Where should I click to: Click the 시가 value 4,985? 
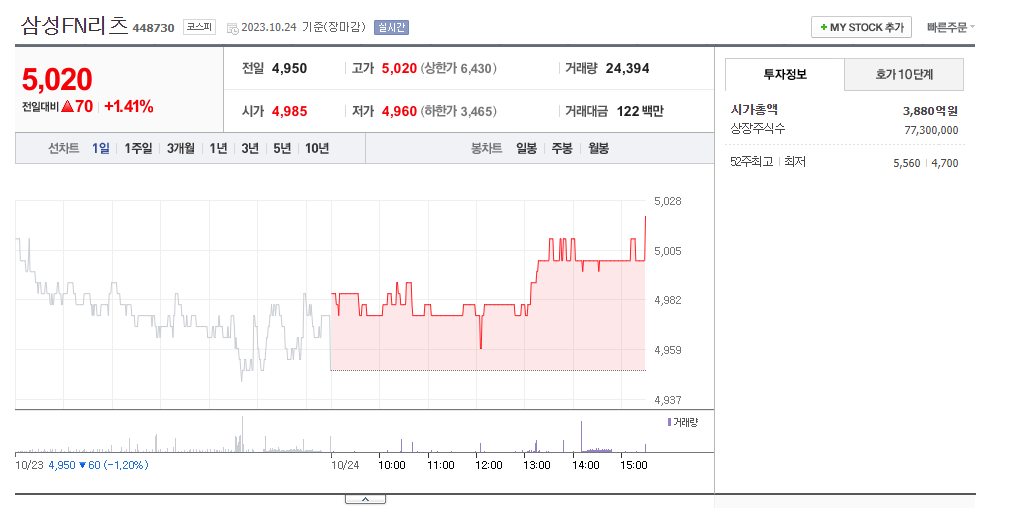pos(289,111)
